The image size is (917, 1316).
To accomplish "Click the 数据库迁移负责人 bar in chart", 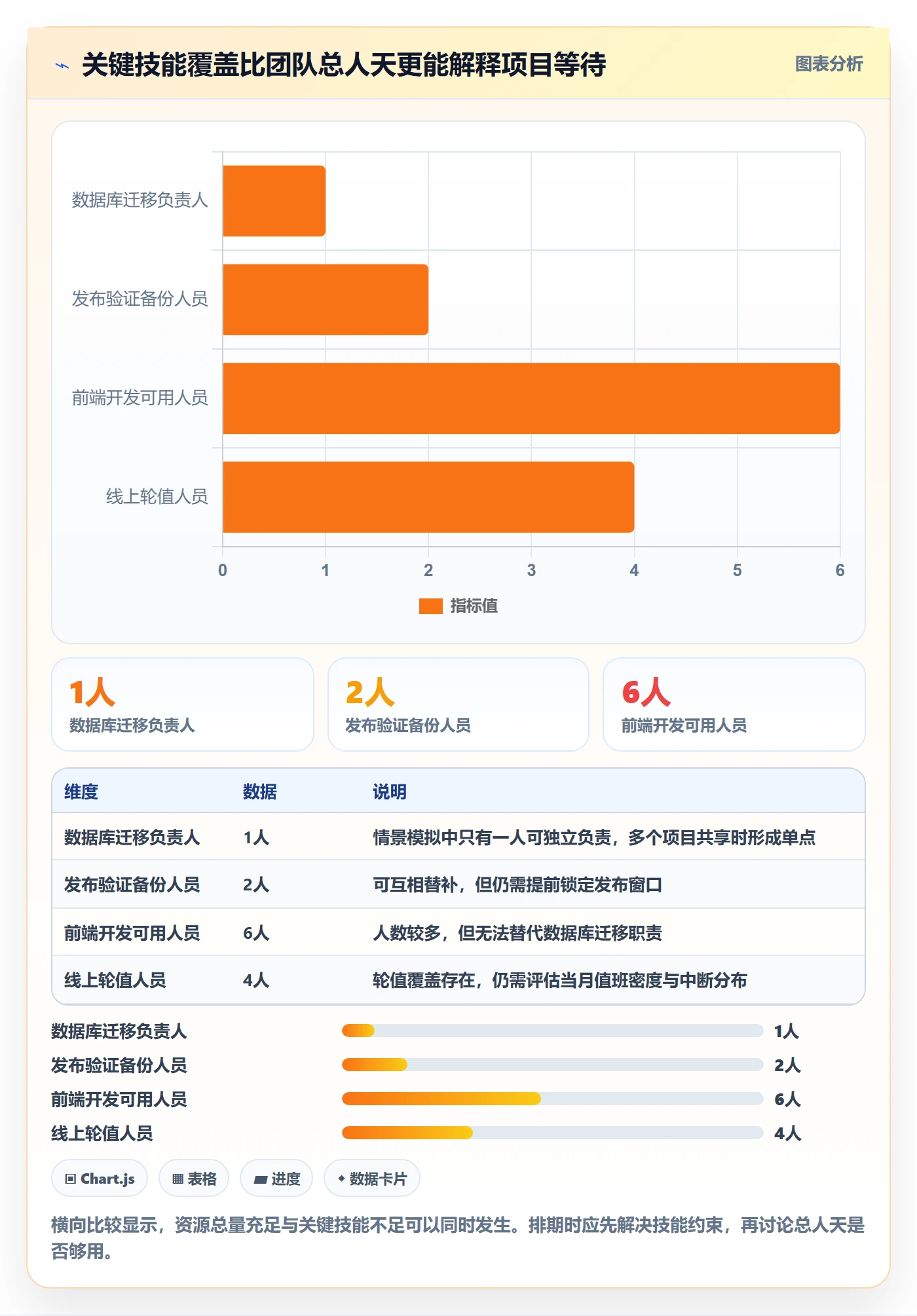I will pyautogui.click(x=274, y=201).
